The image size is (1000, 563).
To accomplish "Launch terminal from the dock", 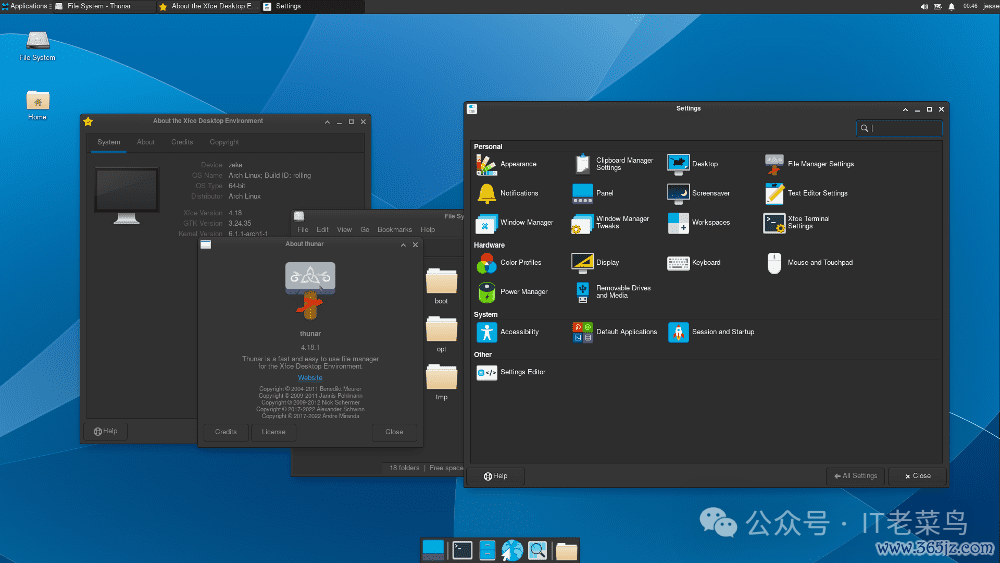I will [x=462, y=550].
